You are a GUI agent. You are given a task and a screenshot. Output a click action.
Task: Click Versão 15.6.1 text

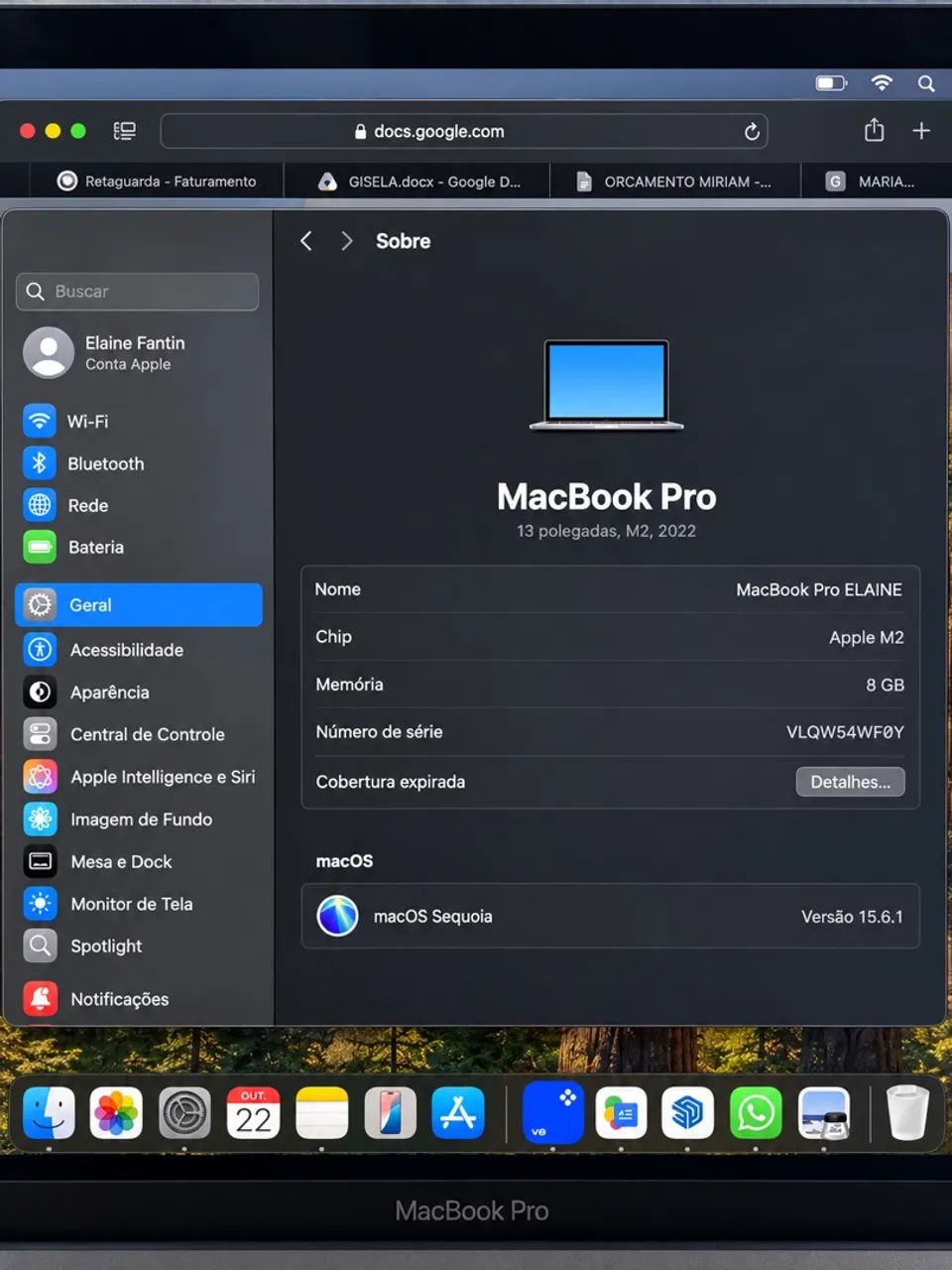[x=852, y=917]
